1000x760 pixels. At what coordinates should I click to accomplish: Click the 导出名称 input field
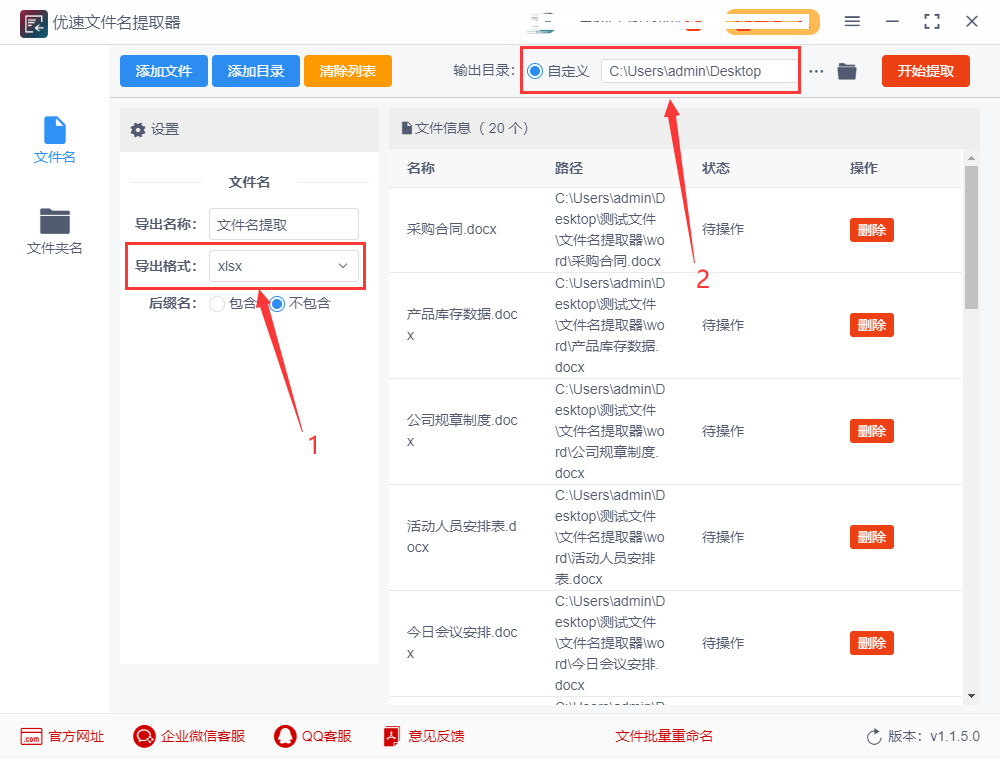pyautogui.click(x=284, y=224)
